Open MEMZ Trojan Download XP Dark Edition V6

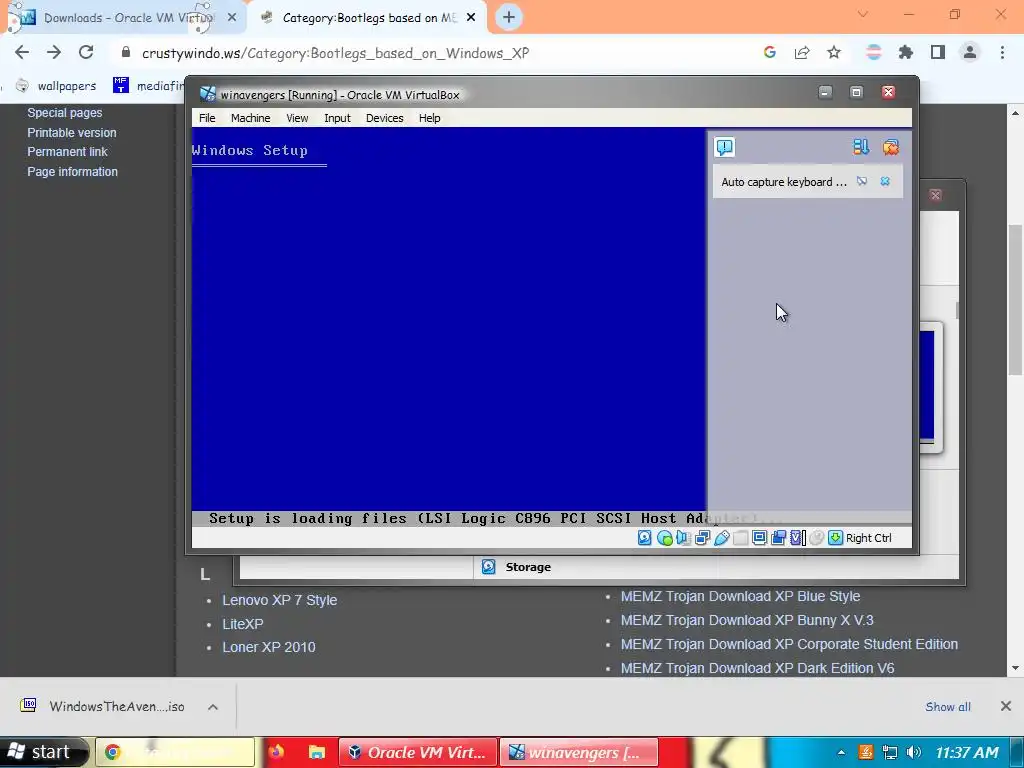pyautogui.click(x=757, y=669)
